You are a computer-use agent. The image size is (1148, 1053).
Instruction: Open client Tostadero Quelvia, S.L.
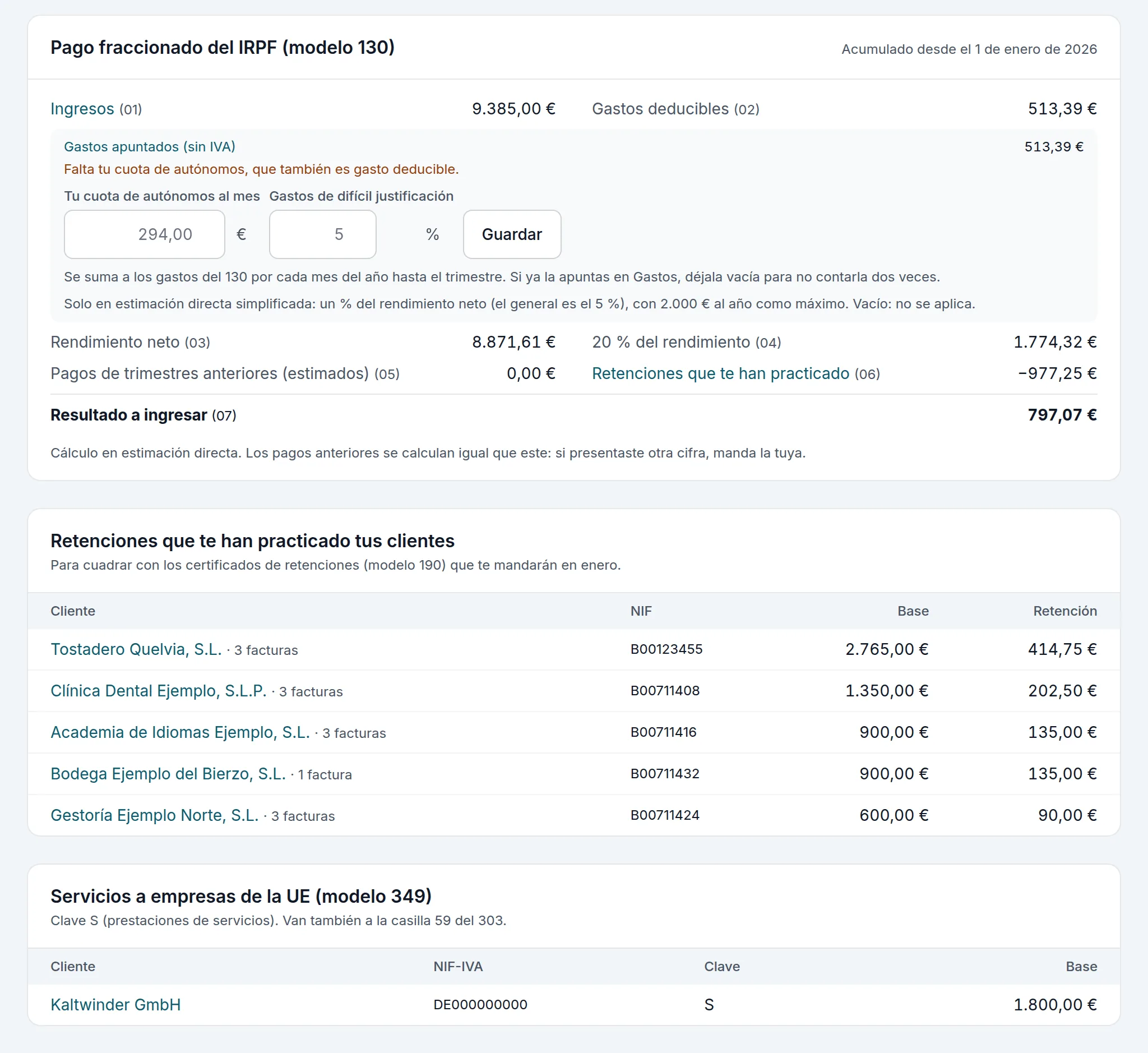(136, 649)
